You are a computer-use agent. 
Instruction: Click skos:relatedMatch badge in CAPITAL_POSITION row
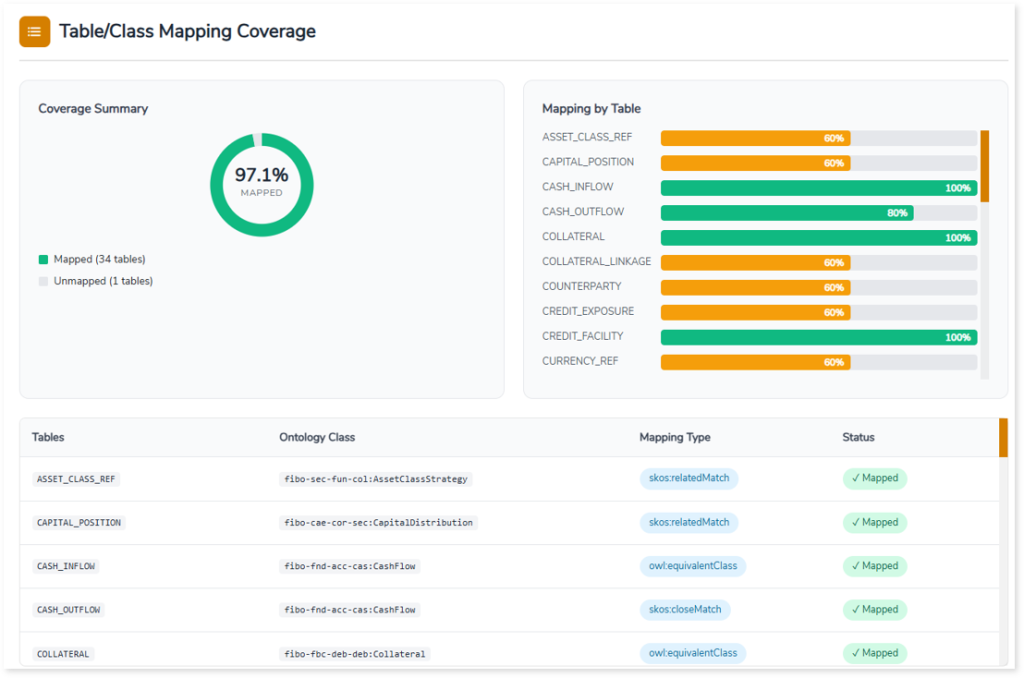click(689, 522)
